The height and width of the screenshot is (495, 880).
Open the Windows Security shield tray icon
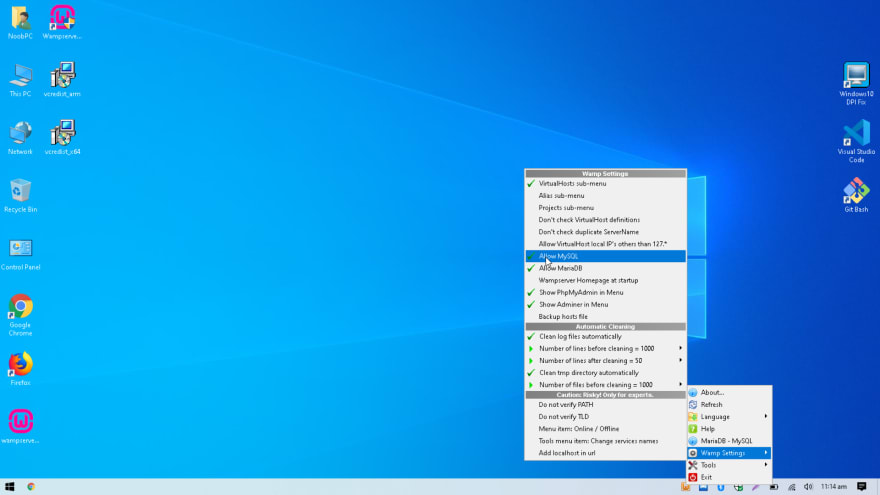click(x=739, y=487)
